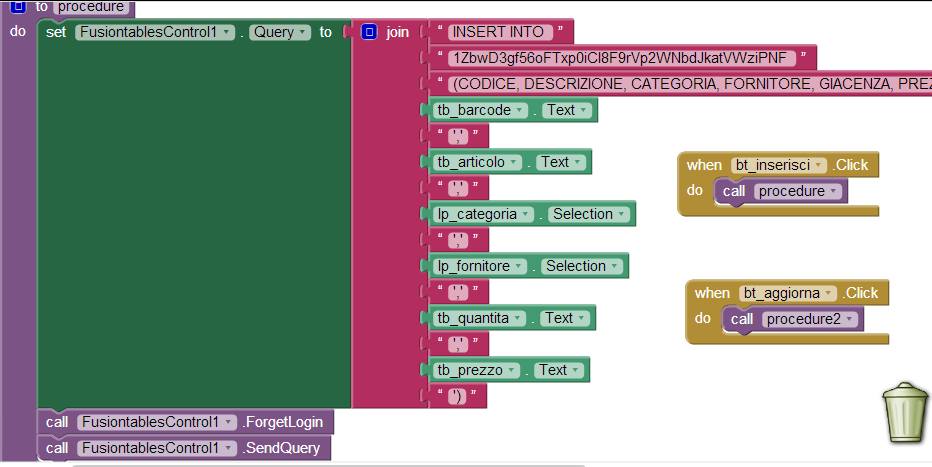Image resolution: width=932 pixels, height=467 pixels.
Task: Open the tb_quantita component dropdown
Action: point(480,318)
